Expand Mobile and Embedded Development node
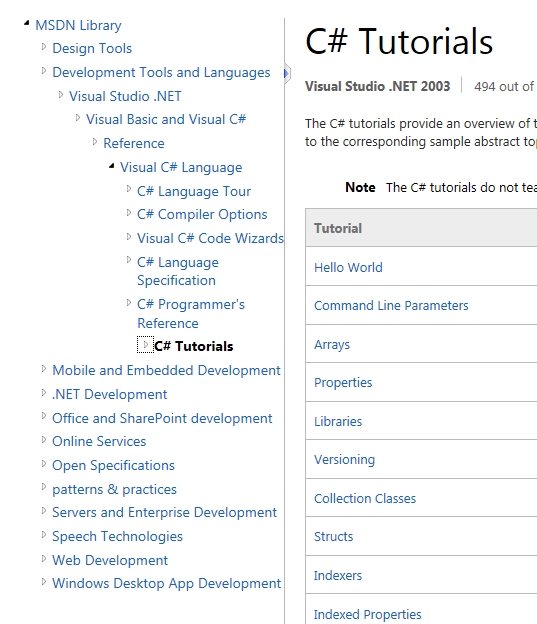Screen dimensions: 537x624 (x=44, y=369)
